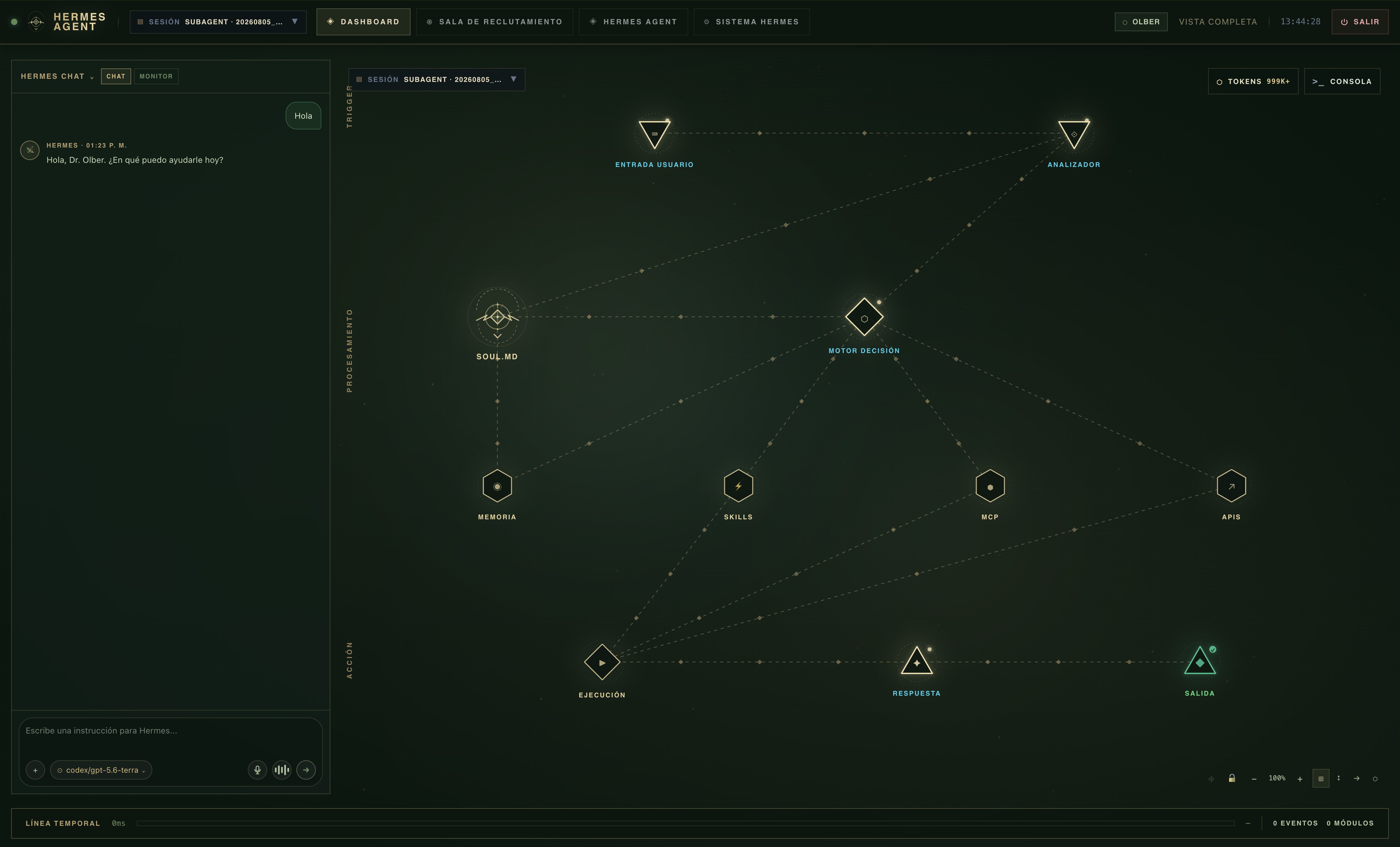Open the top bar Sesión dropdown

(218, 22)
